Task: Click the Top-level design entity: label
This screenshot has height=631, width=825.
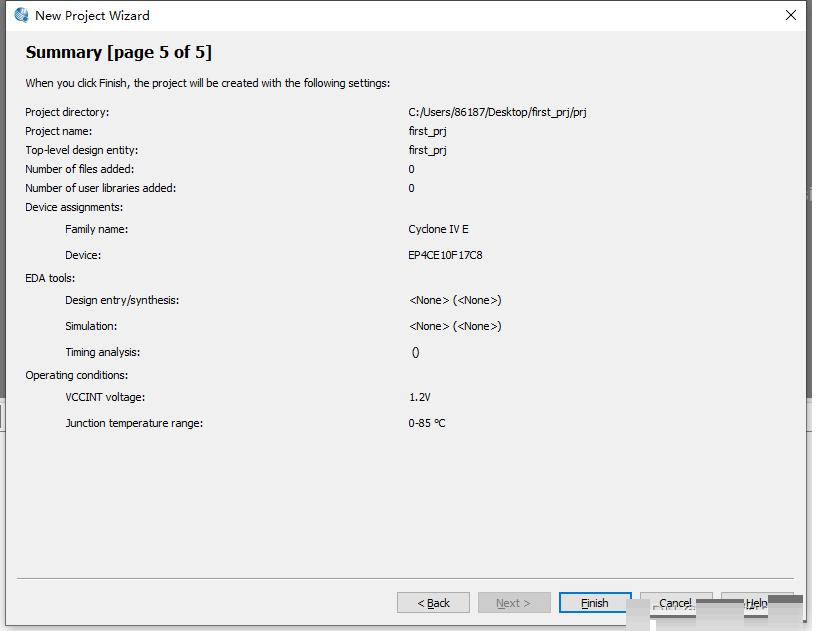Action: tap(82, 150)
